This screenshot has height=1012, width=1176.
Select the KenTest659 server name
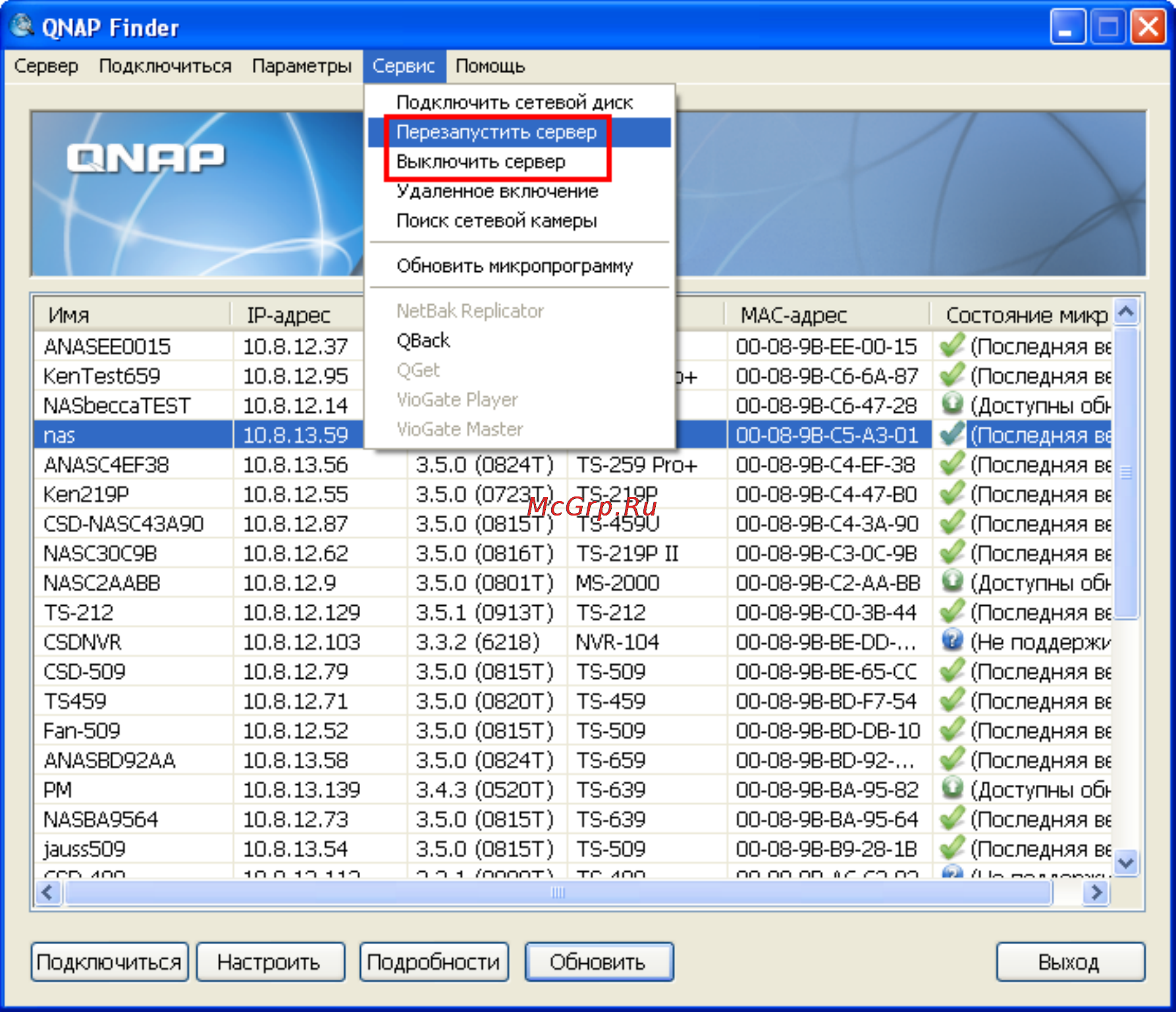click(102, 376)
